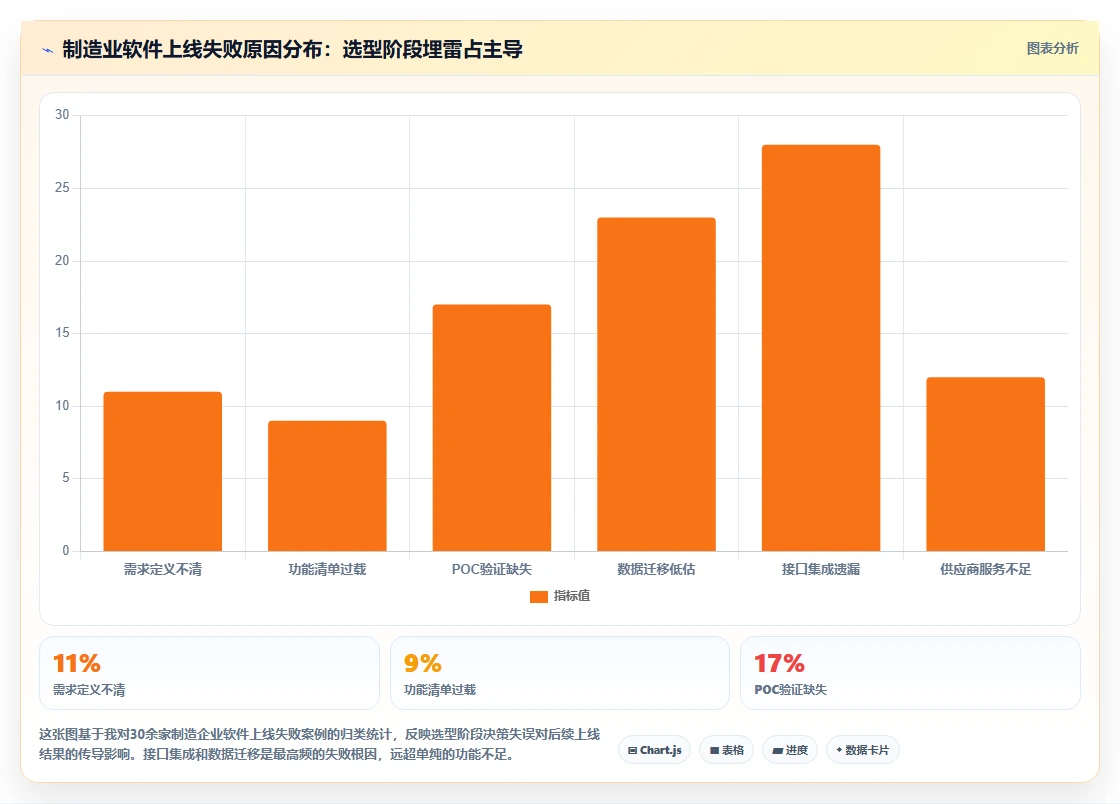Image resolution: width=1120 pixels, height=804 pixels.
Task: Select the Chart.js tag chip
Action: point(654,750)
